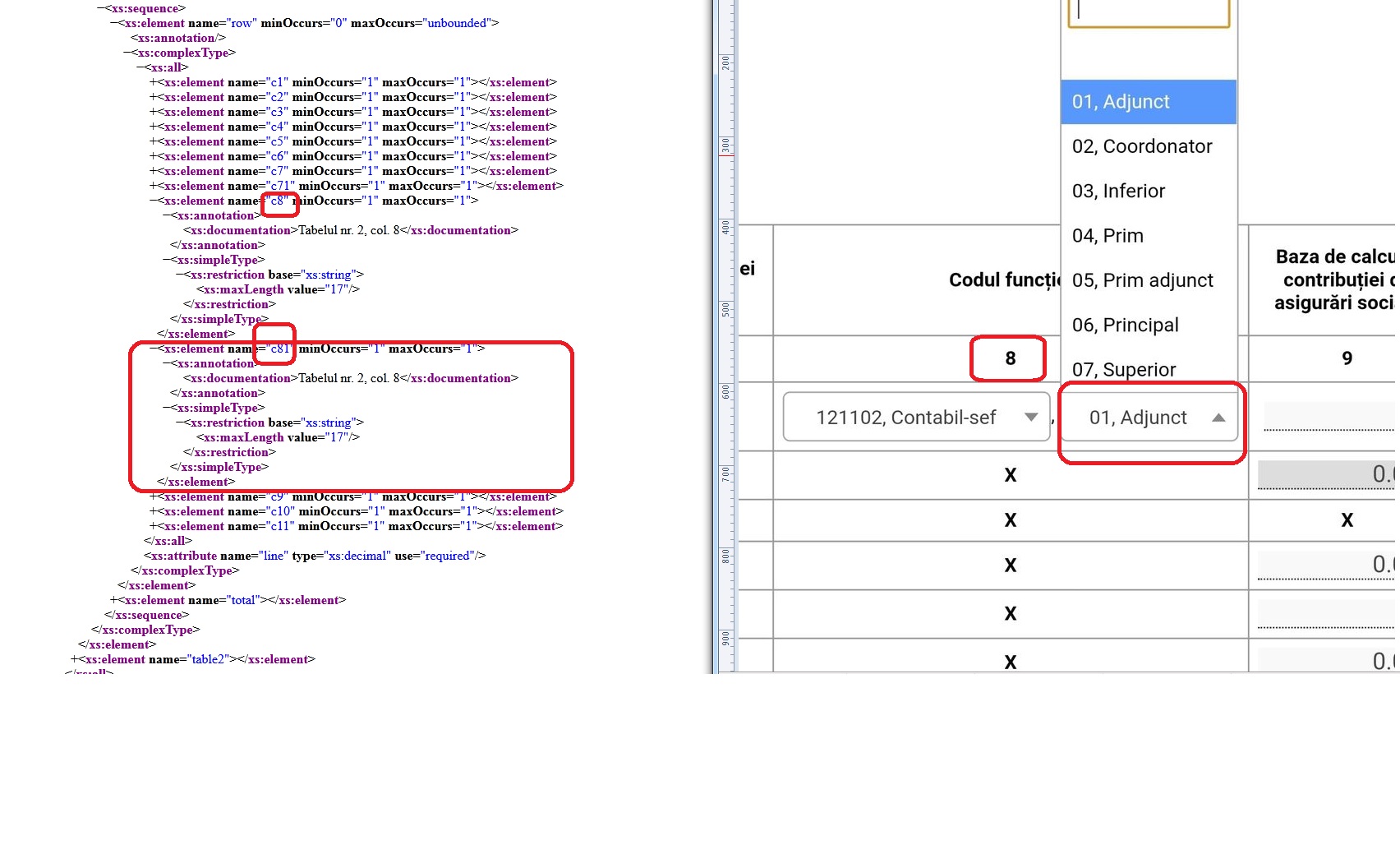Screen dimensions: 1400x868
Task: Expand the c11 xs:element node
Action: pyautogui.click(x=154, y=526)
